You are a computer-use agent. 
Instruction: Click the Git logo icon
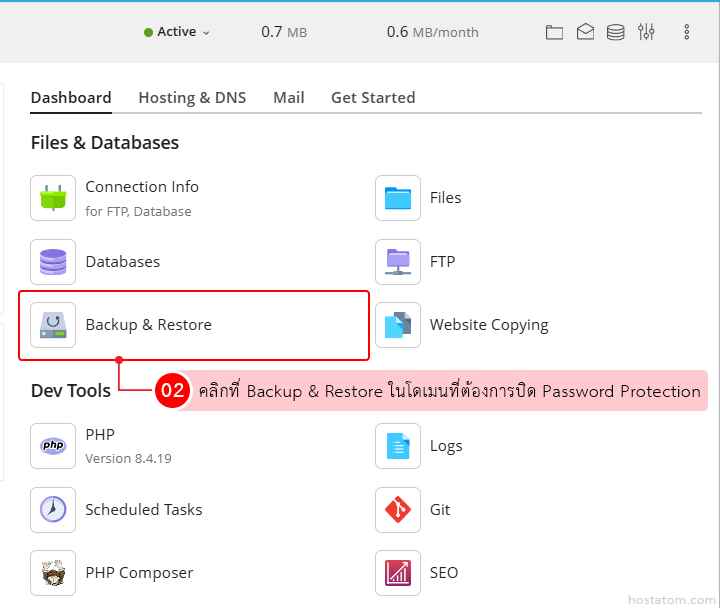pyautogui.click(x=398, y=510)
